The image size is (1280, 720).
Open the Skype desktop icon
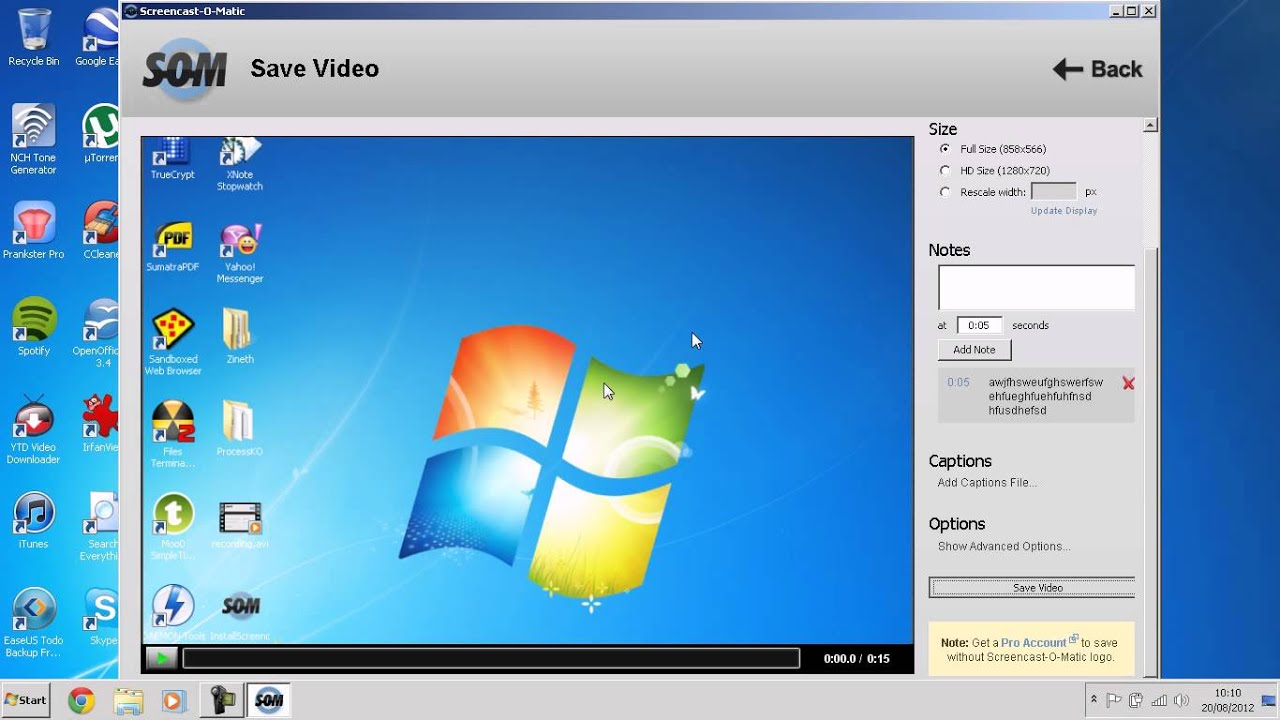tap(102, 617)
